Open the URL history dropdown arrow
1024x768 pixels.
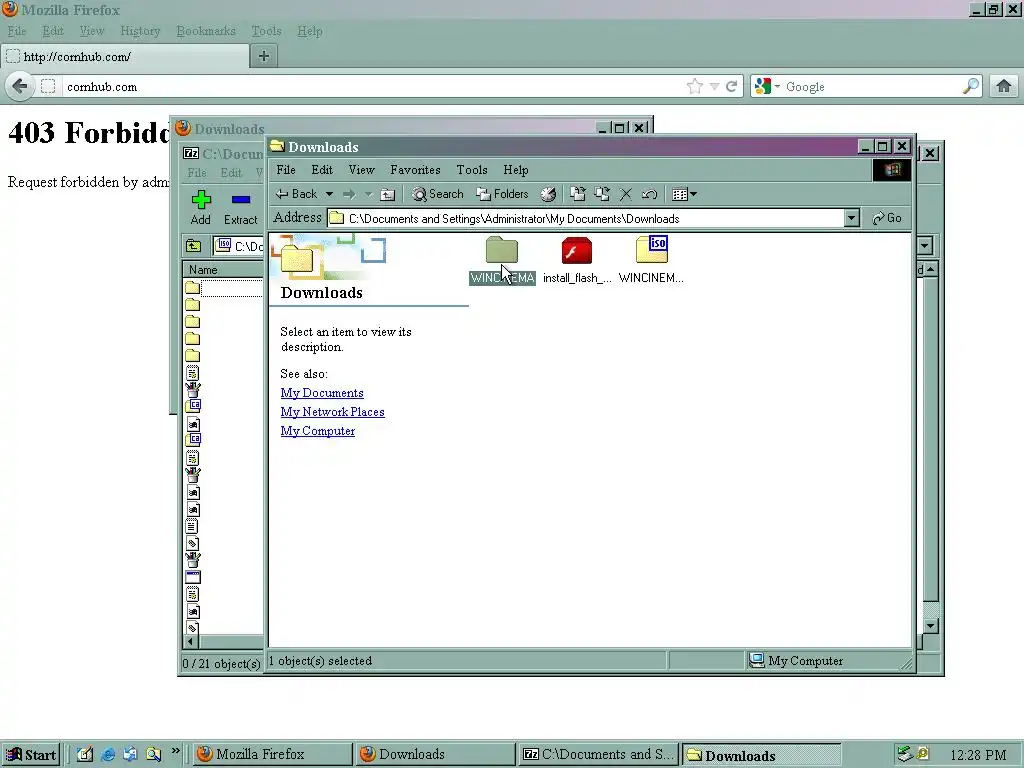pyautogui.click(x=714, y=87)
